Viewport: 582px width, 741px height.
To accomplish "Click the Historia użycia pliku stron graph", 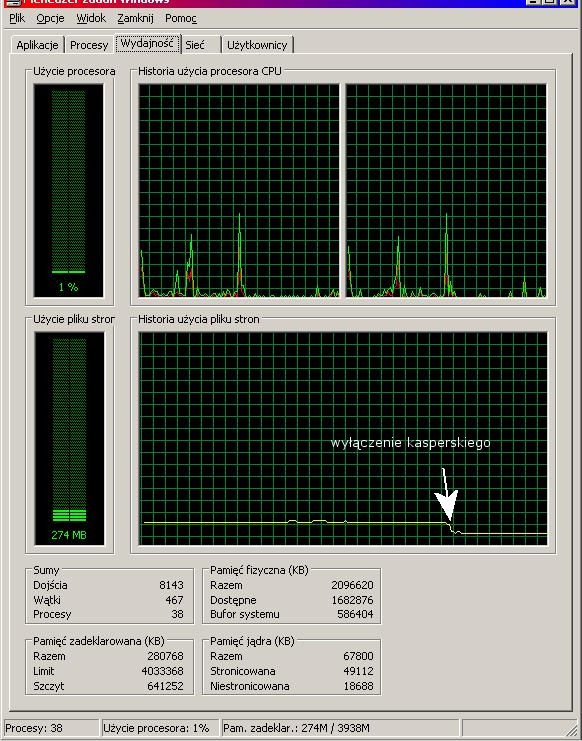I will pos(343,439).
